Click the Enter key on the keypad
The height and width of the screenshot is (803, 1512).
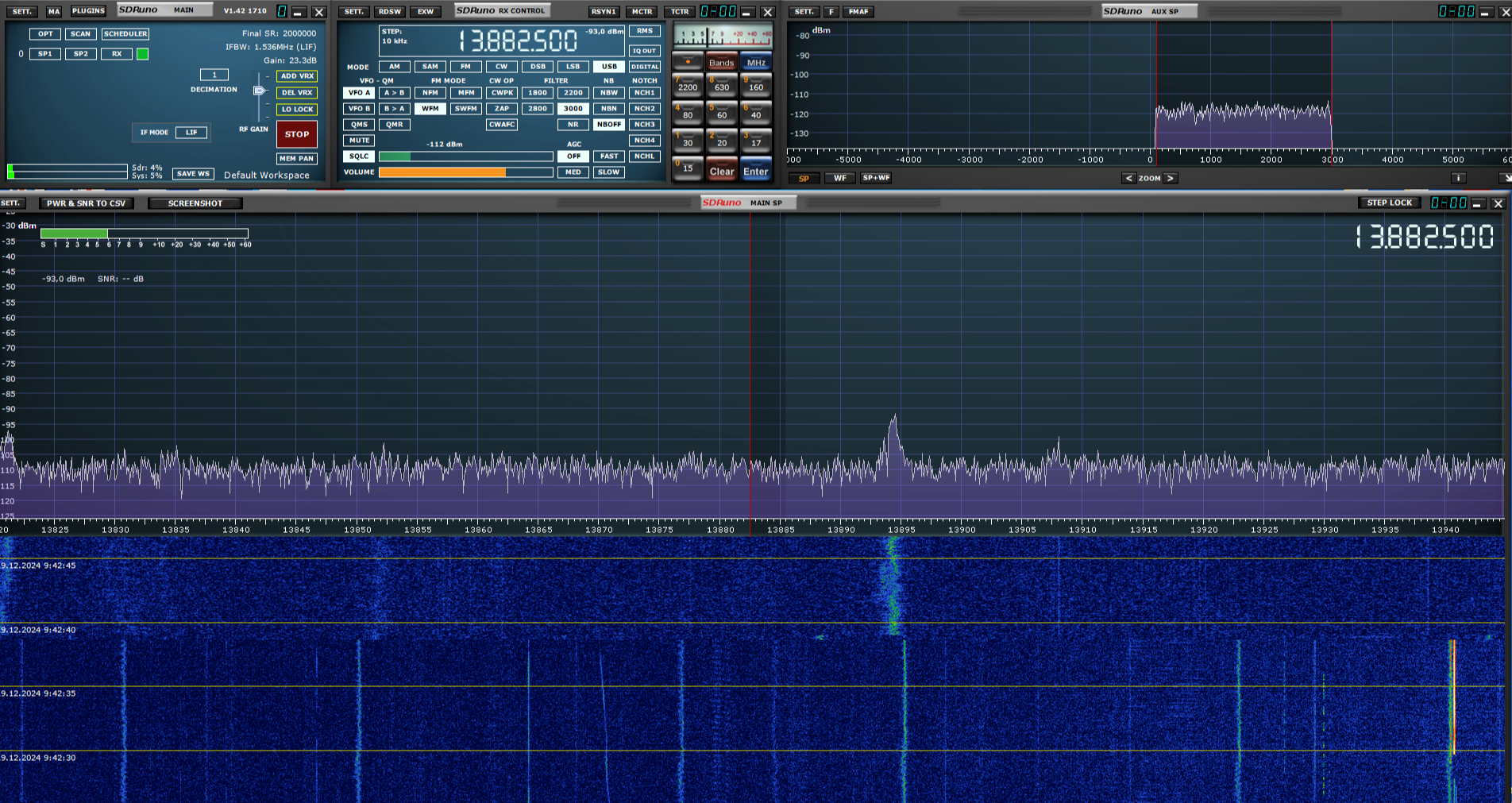coord(755,171)
